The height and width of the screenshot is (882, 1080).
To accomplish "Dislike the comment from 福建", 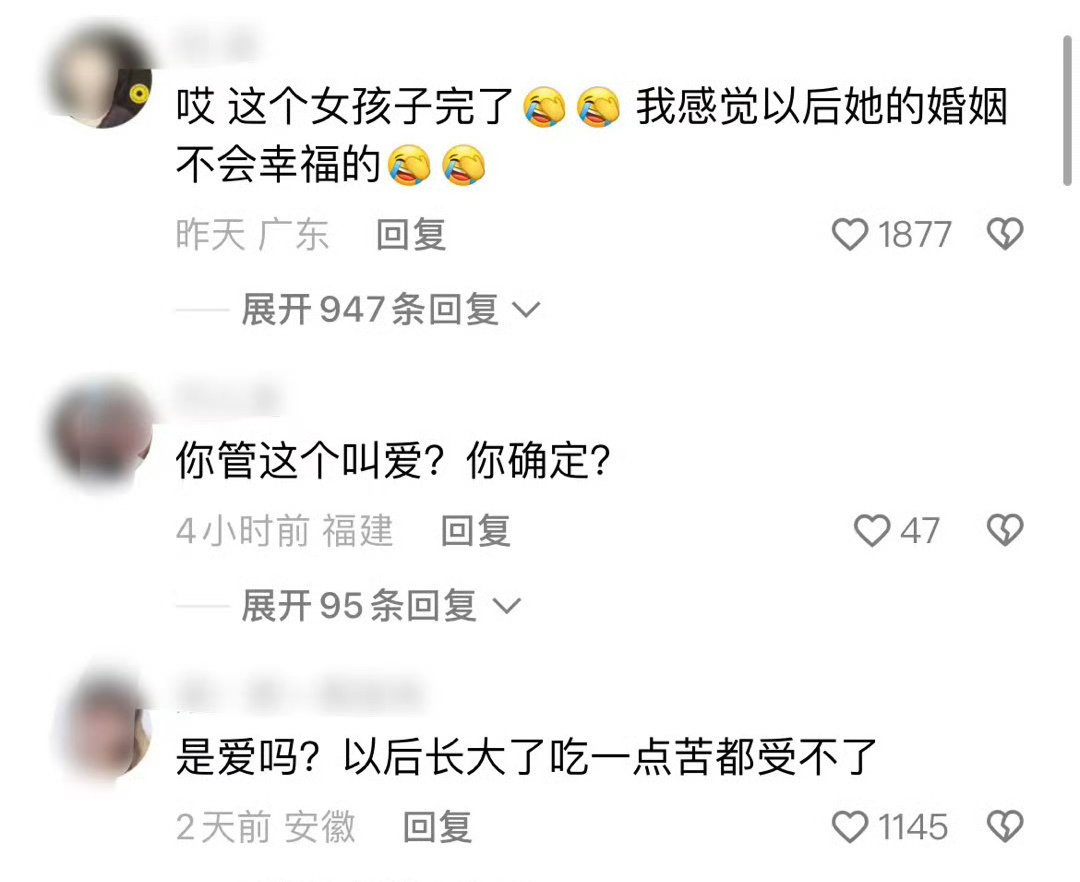I will 1006,531.
